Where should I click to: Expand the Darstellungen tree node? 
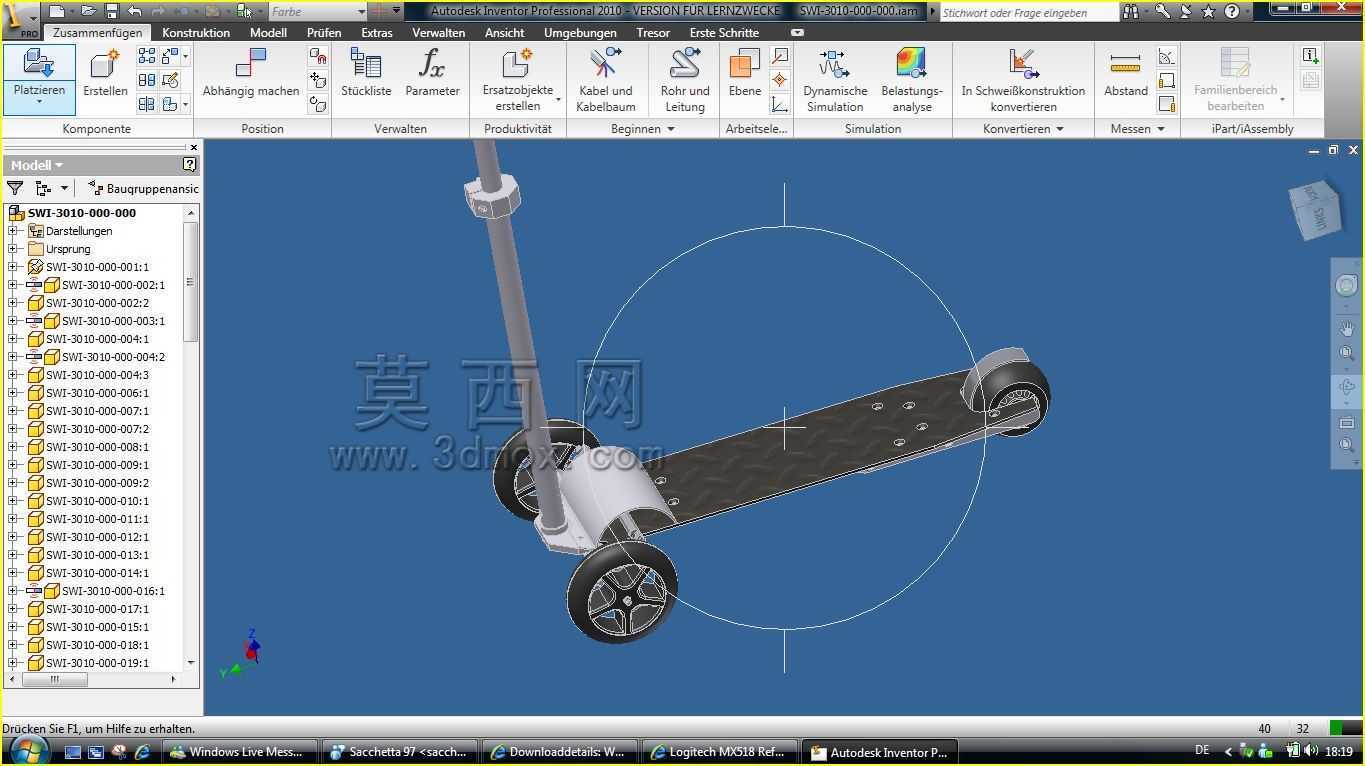(x=13, y=231)
